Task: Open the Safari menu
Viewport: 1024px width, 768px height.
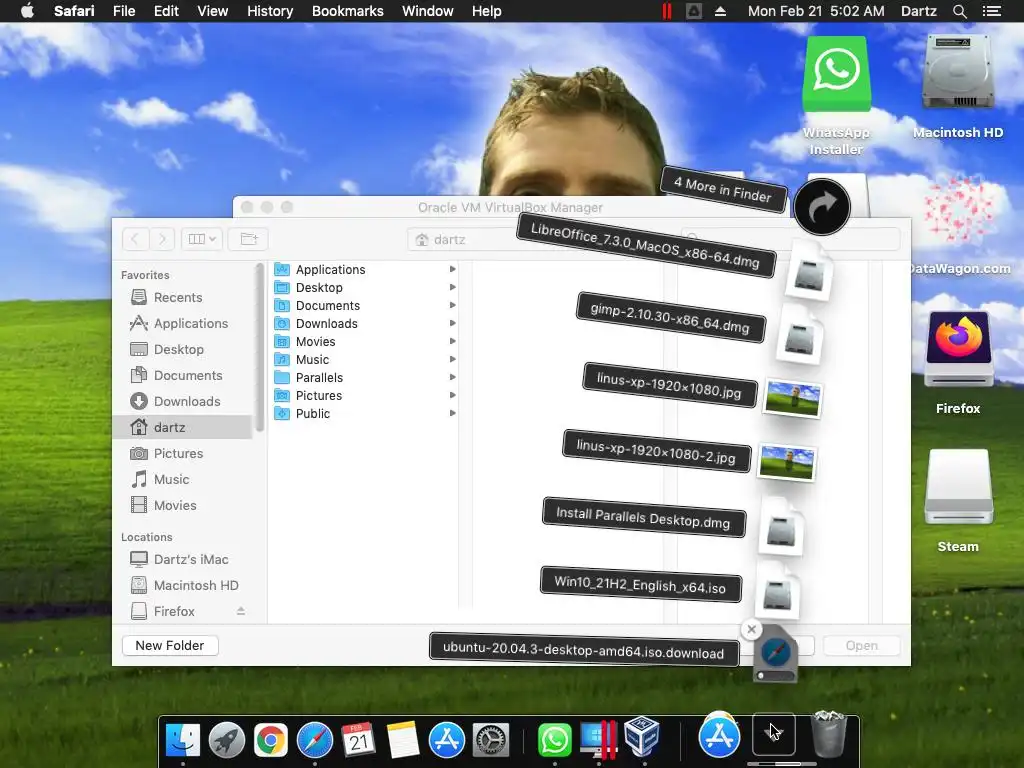Action: [74, 11]
